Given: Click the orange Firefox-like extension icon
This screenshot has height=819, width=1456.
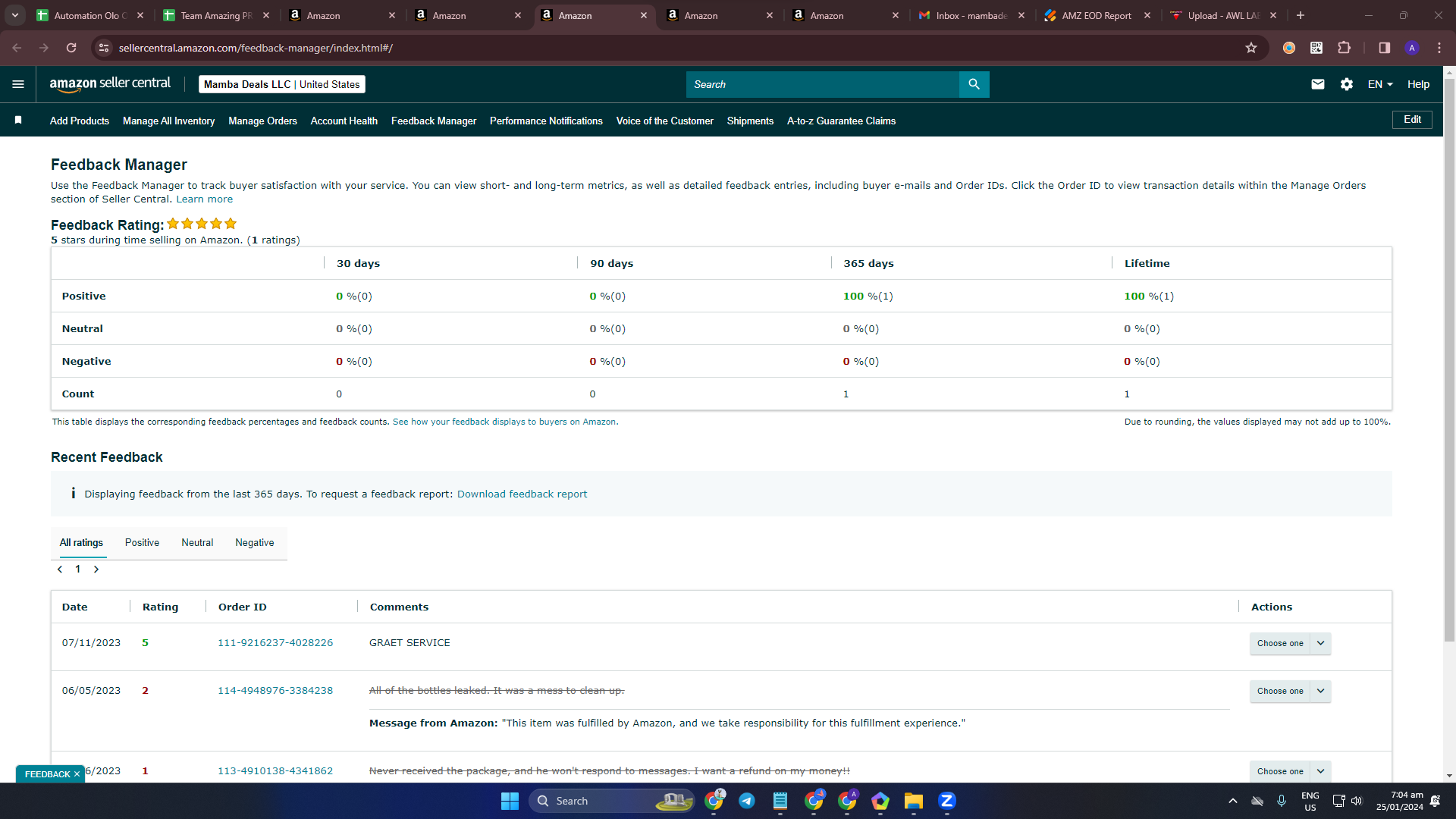Looking at the screenshot, I should coord(1289,48).
